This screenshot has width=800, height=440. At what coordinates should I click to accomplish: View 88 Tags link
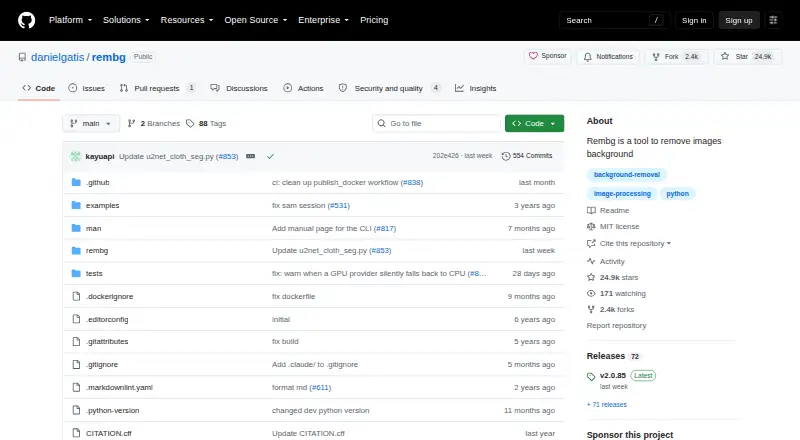(x=206, y=124)
